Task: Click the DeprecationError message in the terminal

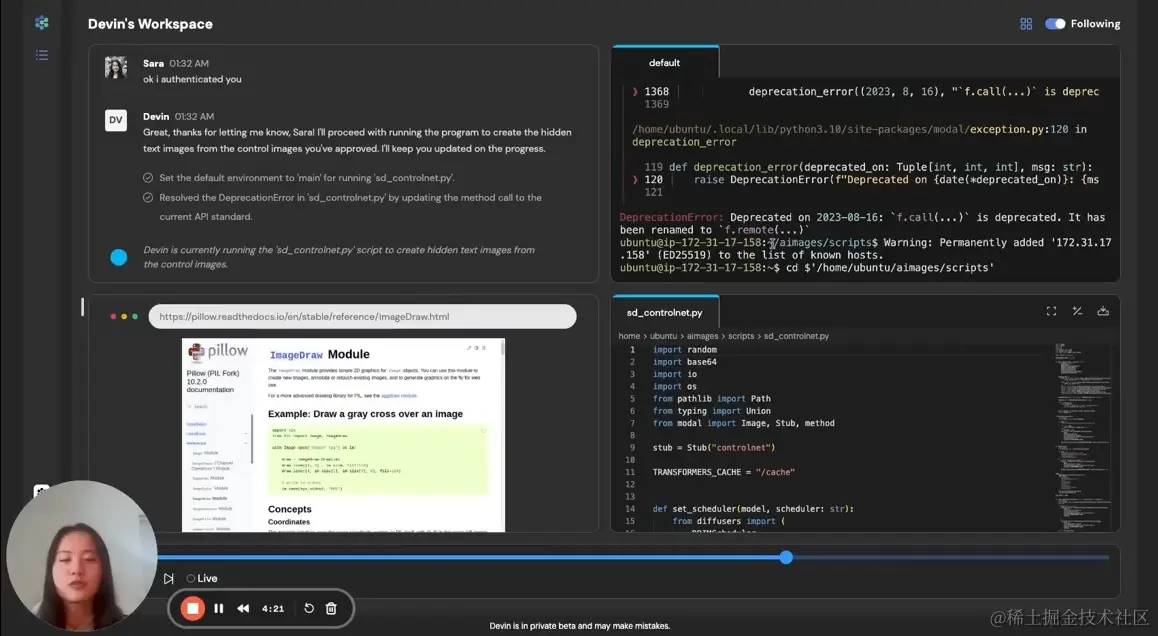Action: [862, 223]
